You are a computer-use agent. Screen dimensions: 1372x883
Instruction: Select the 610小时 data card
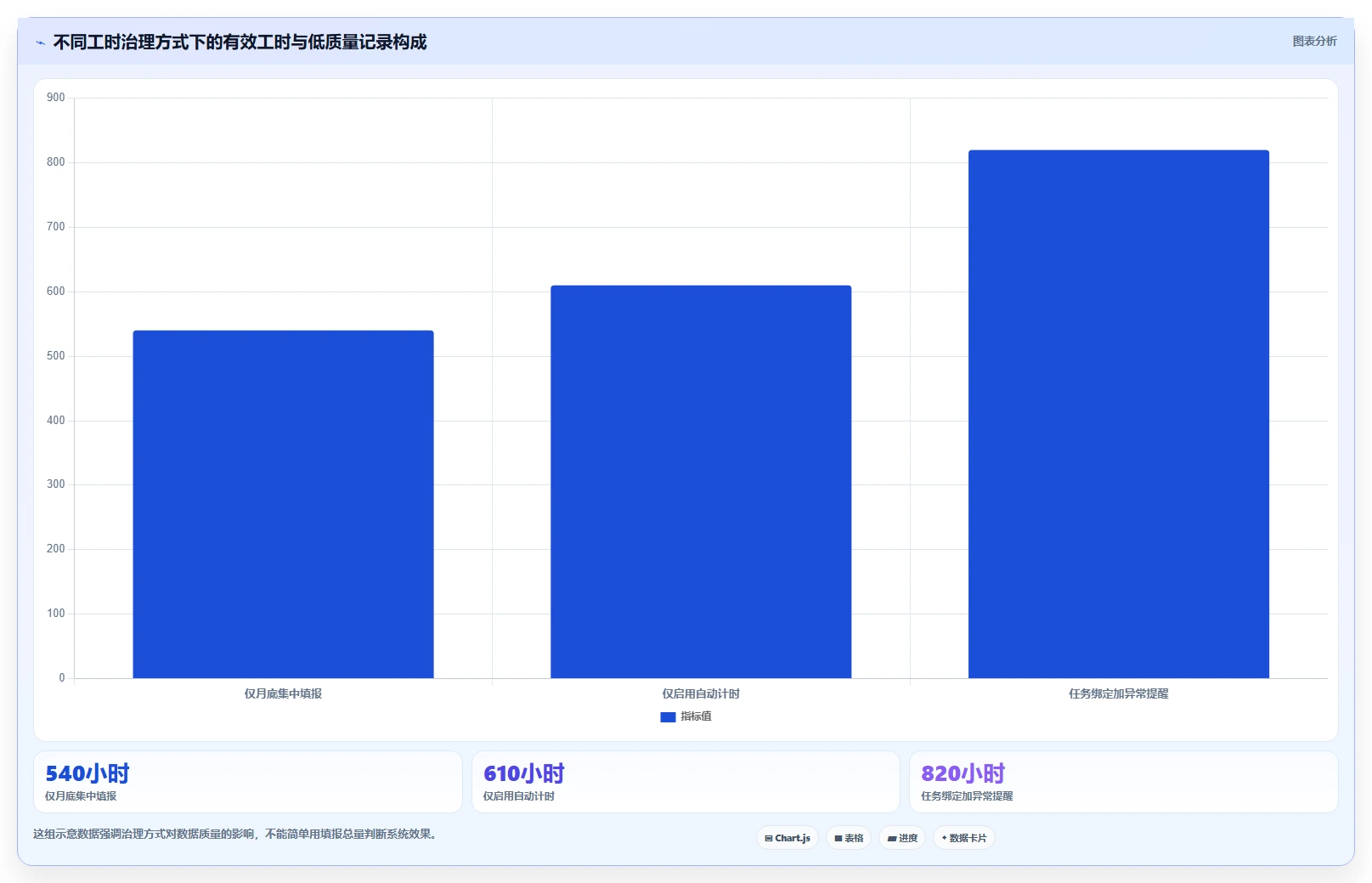point(686,782)
